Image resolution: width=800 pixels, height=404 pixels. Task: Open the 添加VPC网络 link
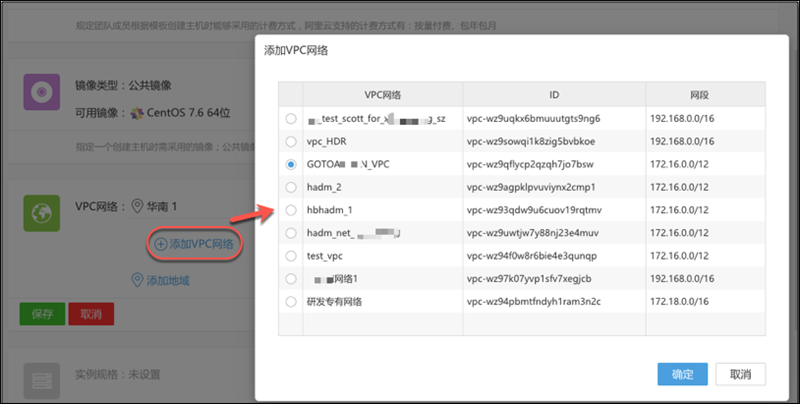[194, 244]
